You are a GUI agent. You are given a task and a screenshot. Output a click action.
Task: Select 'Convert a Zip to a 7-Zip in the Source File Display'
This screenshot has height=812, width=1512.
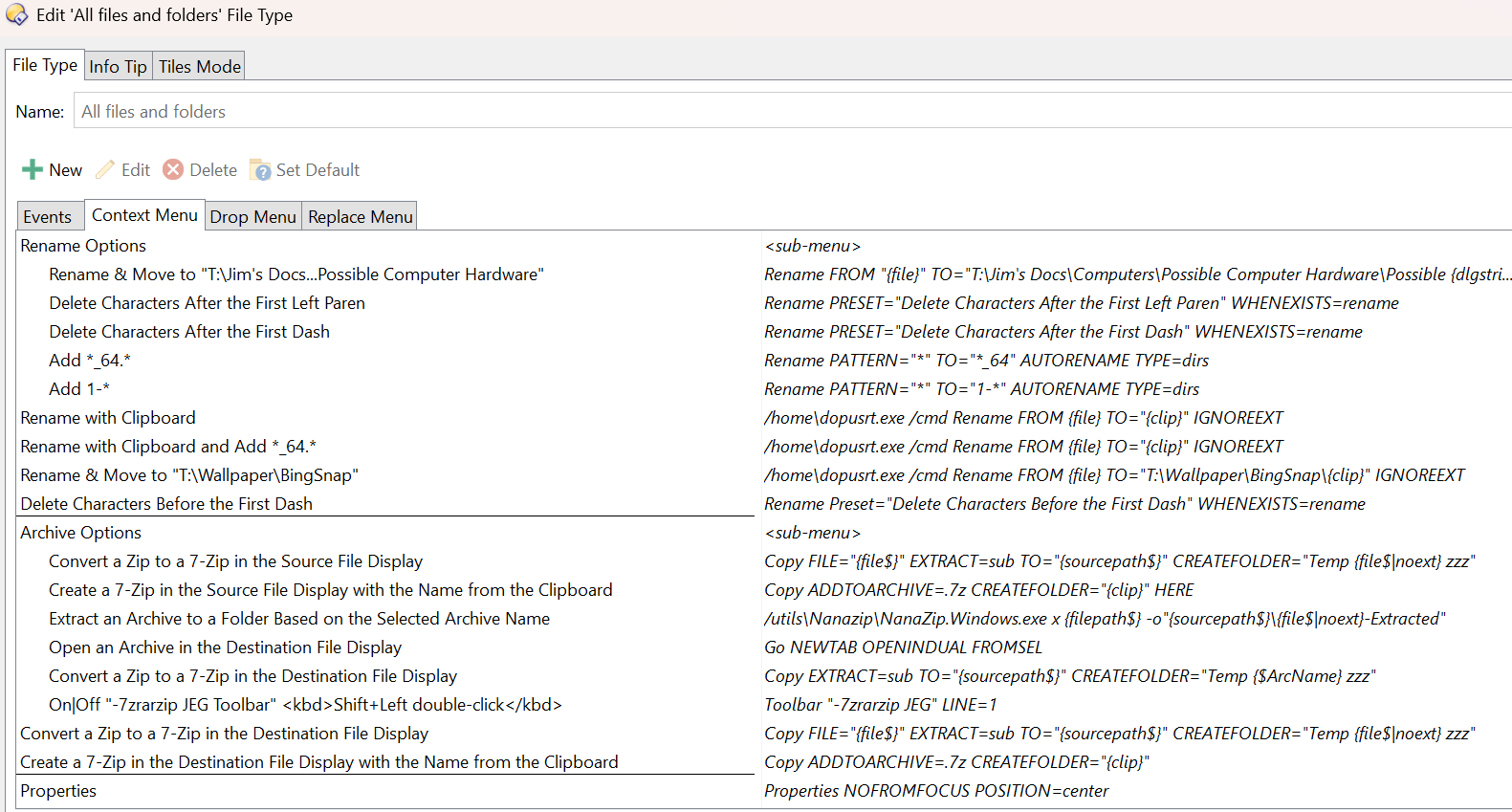(236, 561)
